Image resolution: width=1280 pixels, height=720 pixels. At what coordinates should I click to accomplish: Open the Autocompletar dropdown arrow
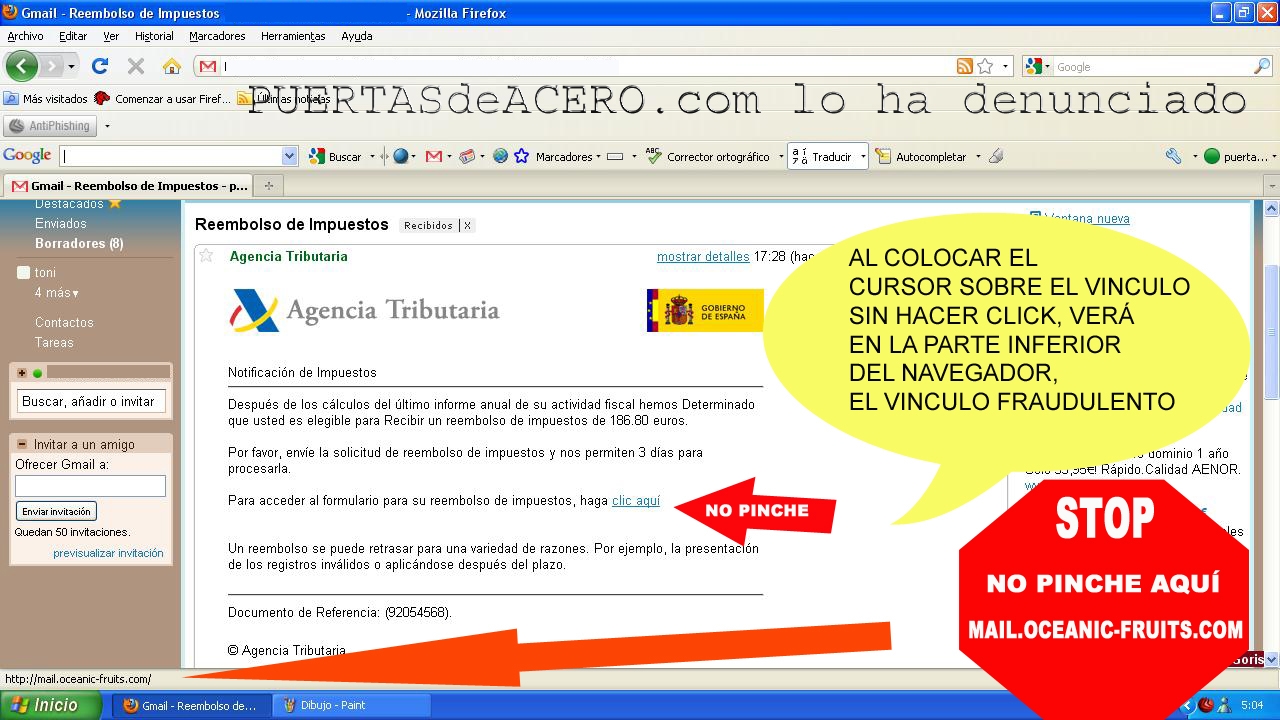978,156
